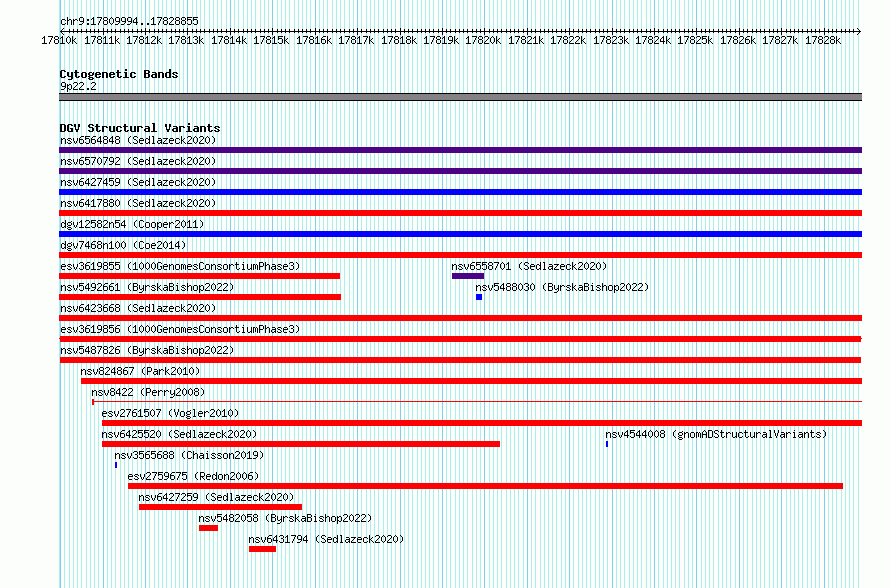Open nsv6431794 (Sedlazeck2020) variant

326,539
